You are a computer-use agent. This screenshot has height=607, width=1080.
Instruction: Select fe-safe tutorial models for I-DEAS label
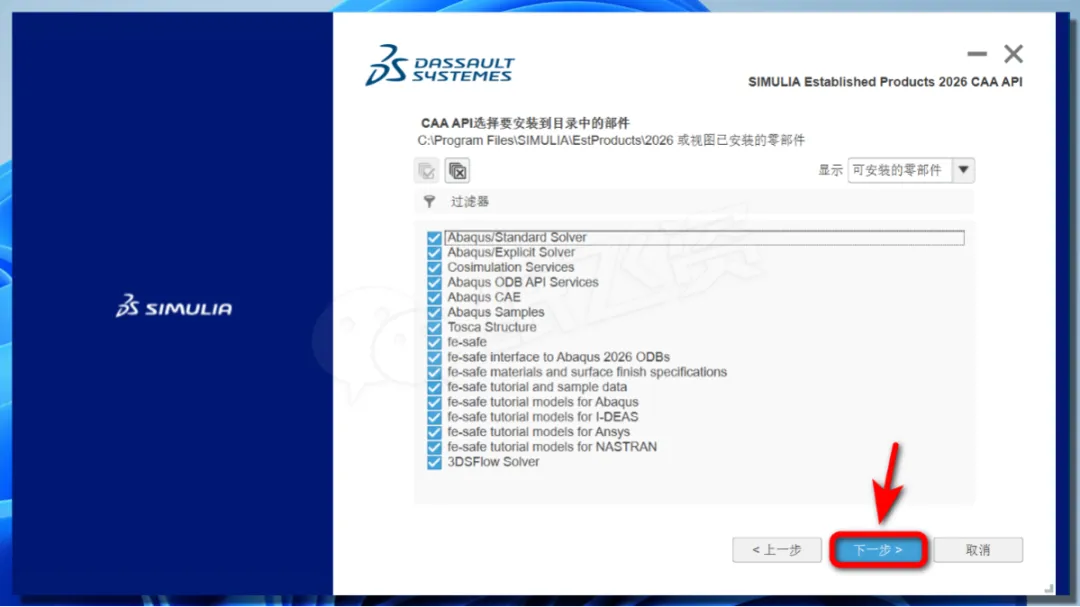(x=543, y=417)
